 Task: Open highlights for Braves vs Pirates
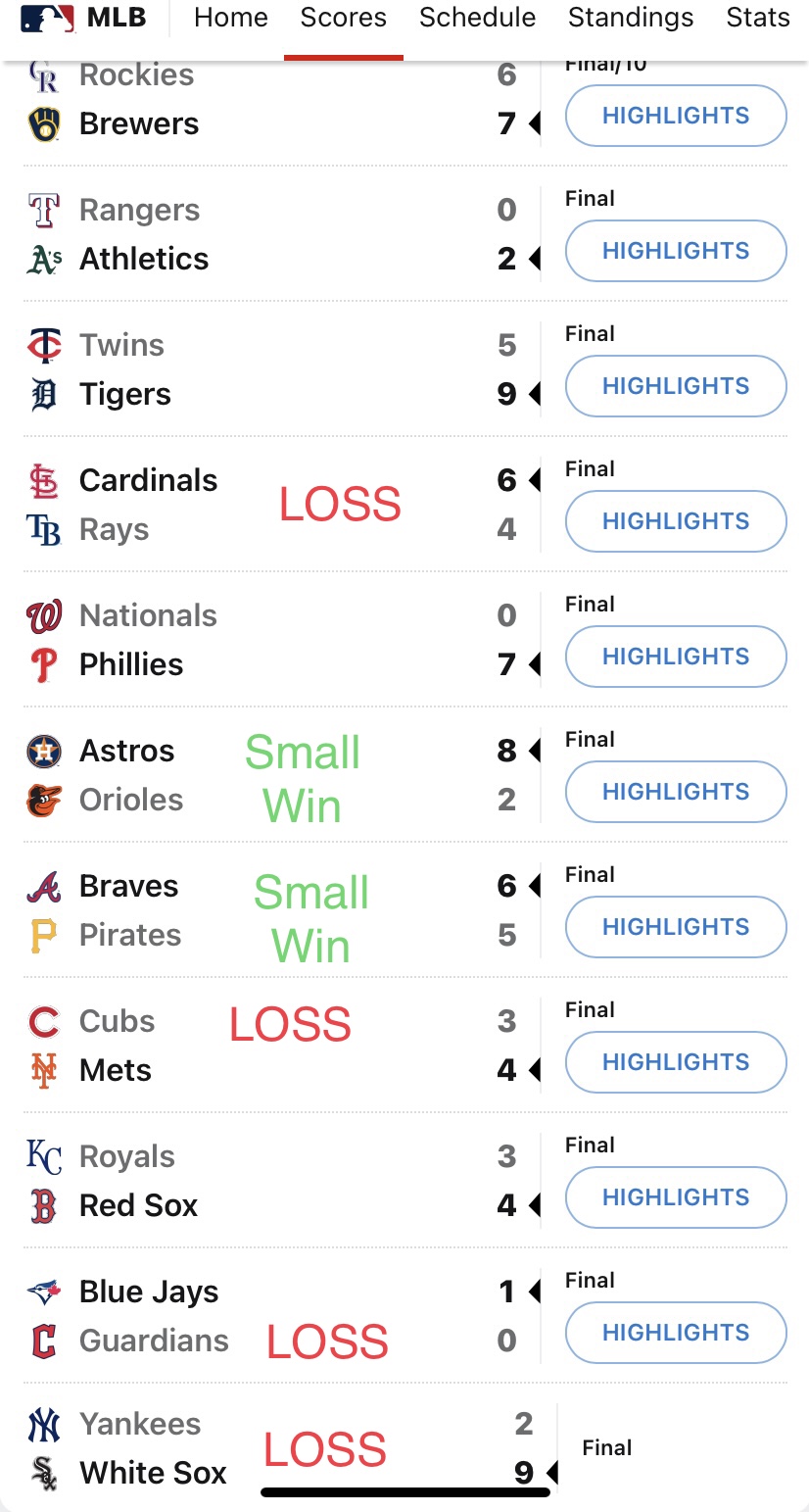click(x=676, y=927)
